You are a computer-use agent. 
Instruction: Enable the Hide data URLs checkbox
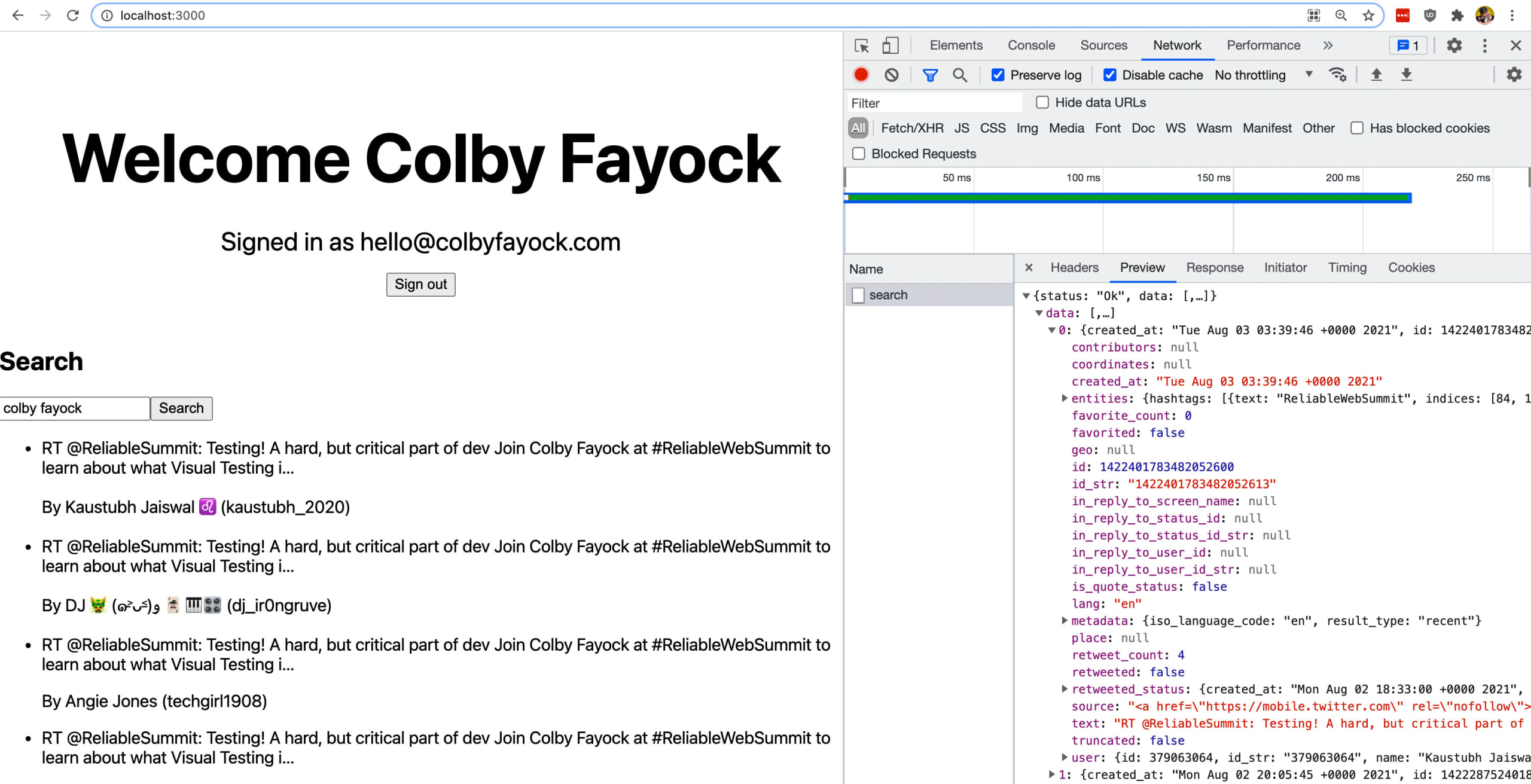click(x=1042, y=102)
